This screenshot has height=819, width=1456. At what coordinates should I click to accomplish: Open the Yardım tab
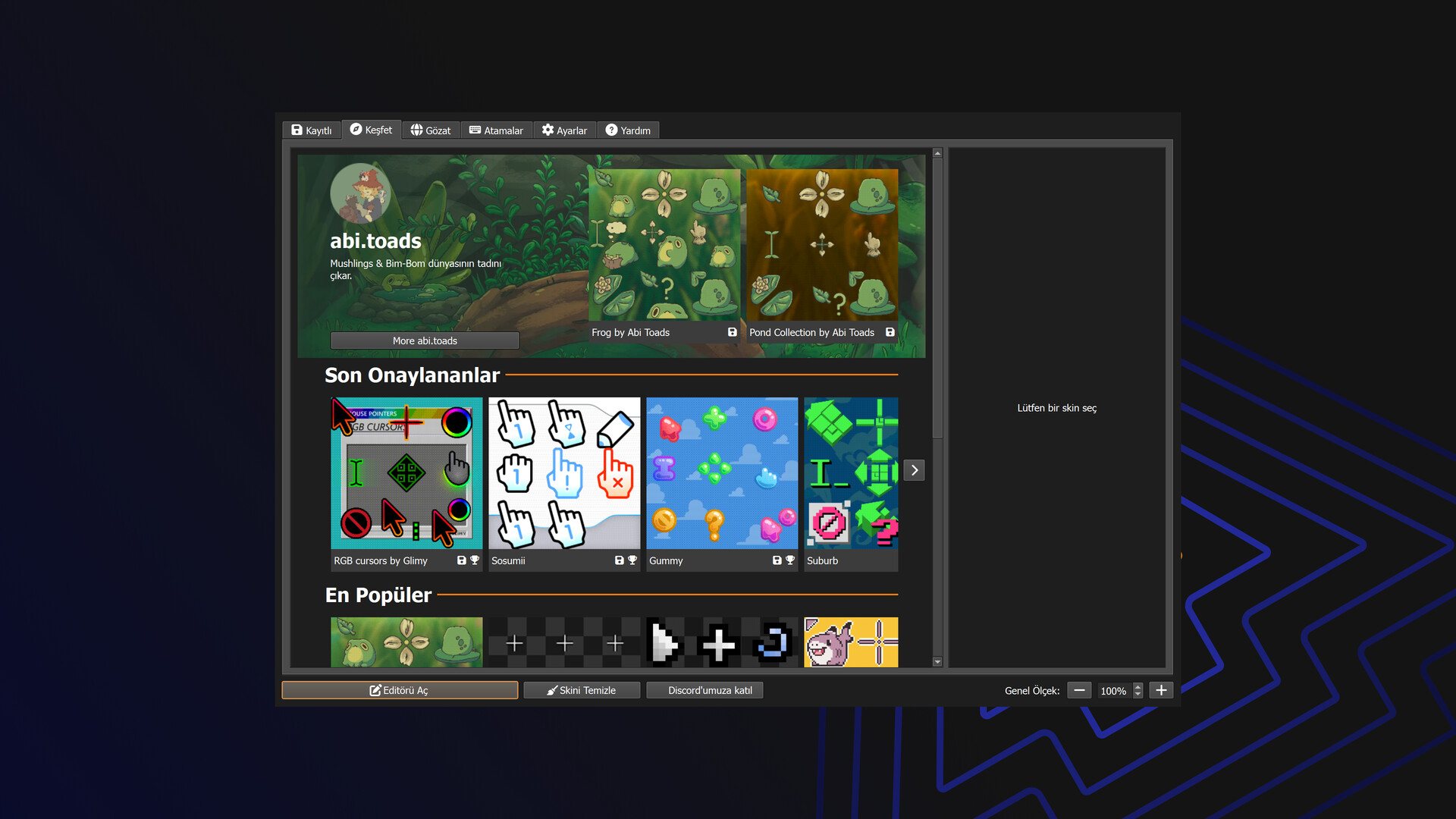628,130
